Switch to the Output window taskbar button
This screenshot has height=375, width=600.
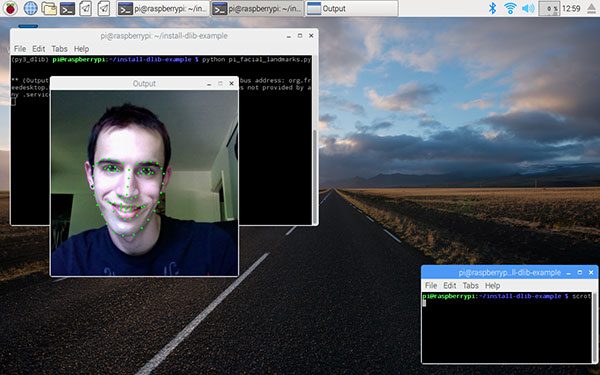pyautogui.click(x=351, y=8)
